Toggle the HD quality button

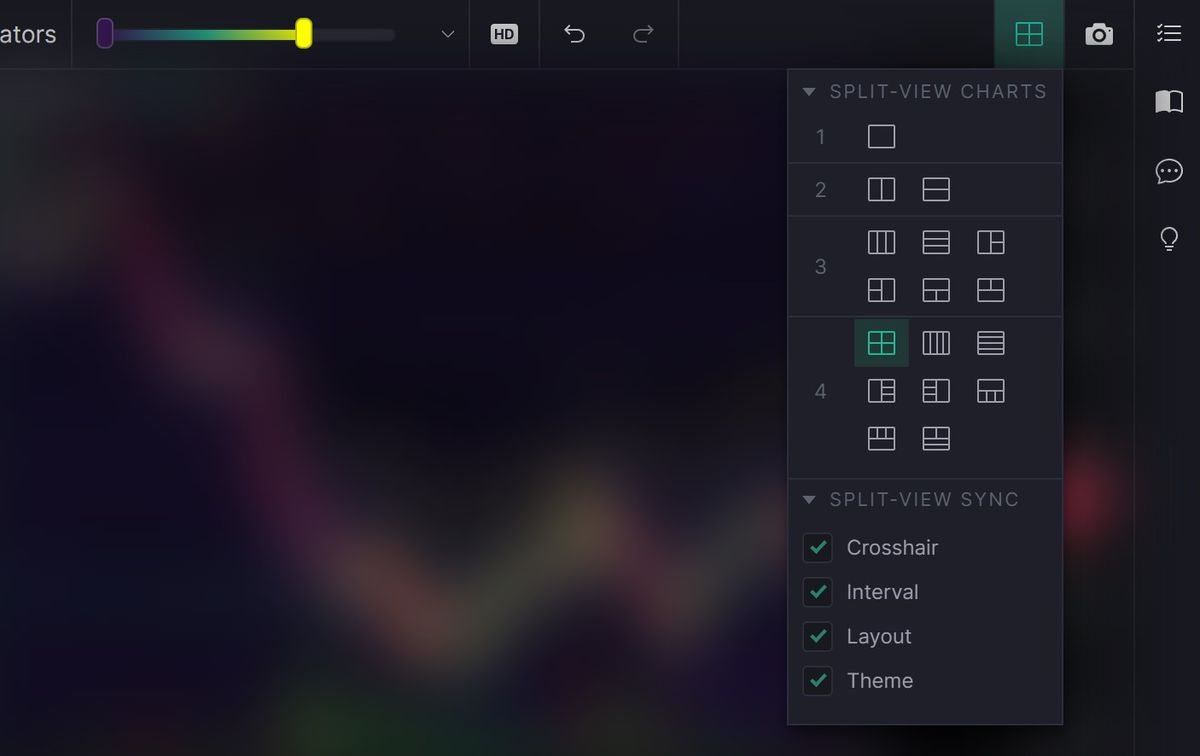(504, 34)
